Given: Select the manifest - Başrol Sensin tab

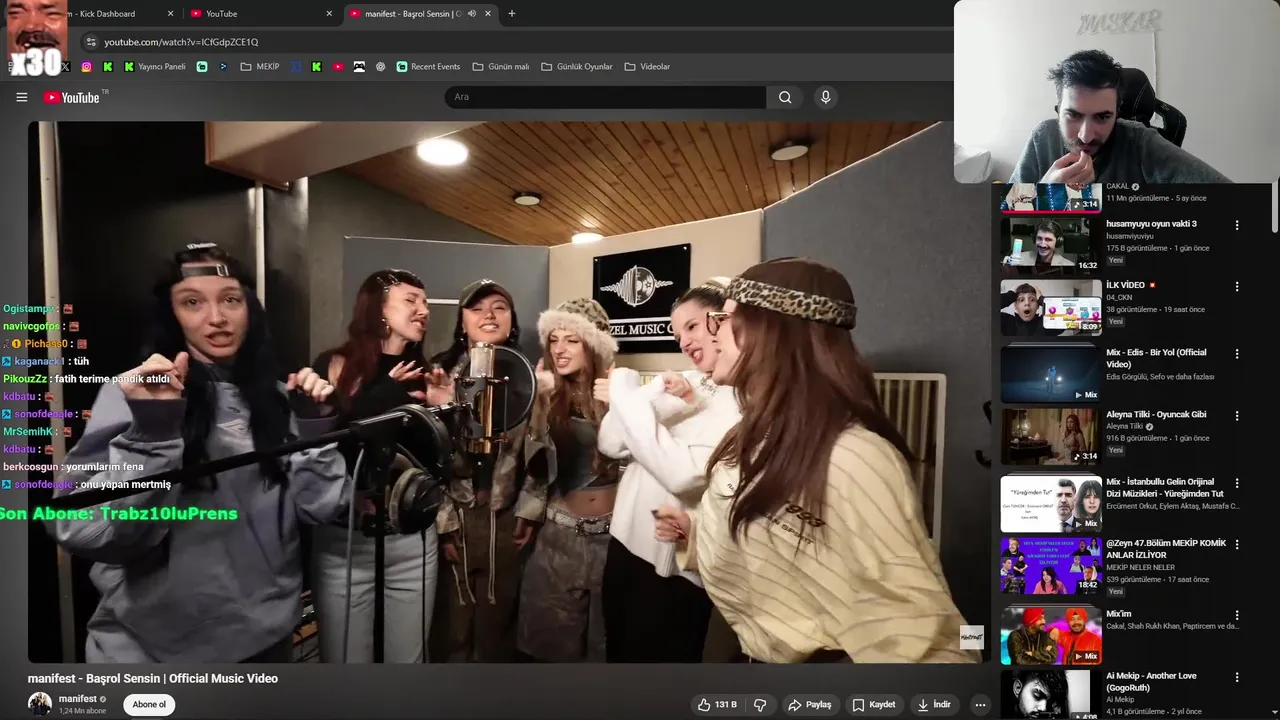Looking at the screenshot, I should 420,14.
